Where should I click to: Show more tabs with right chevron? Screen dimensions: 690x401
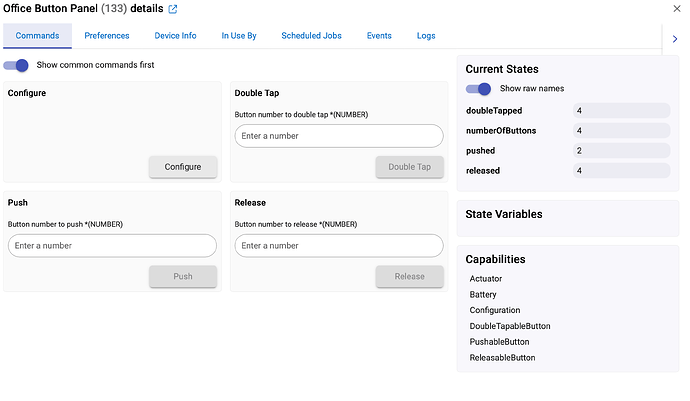point(675,39)
